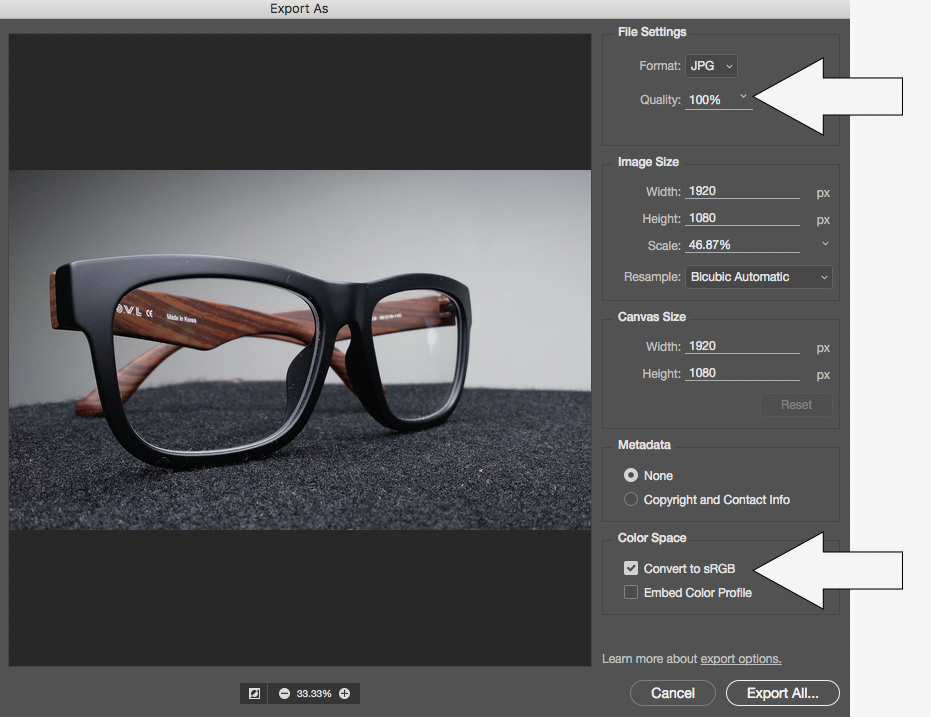The width and height of the screenshot is (931, 717).
Task: Click Export All to save the image
Action: click(x=782, y=692)
